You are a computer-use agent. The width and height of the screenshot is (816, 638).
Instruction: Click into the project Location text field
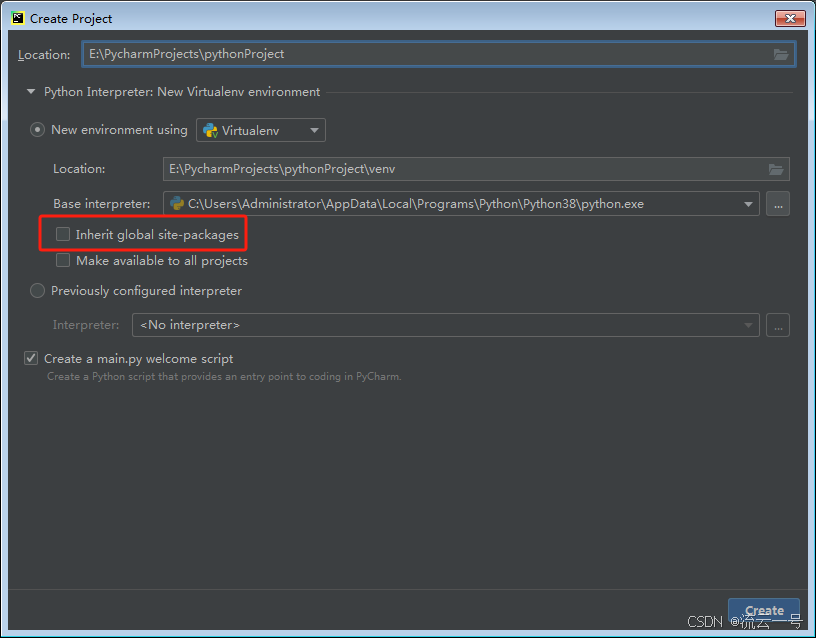point(438,54)
